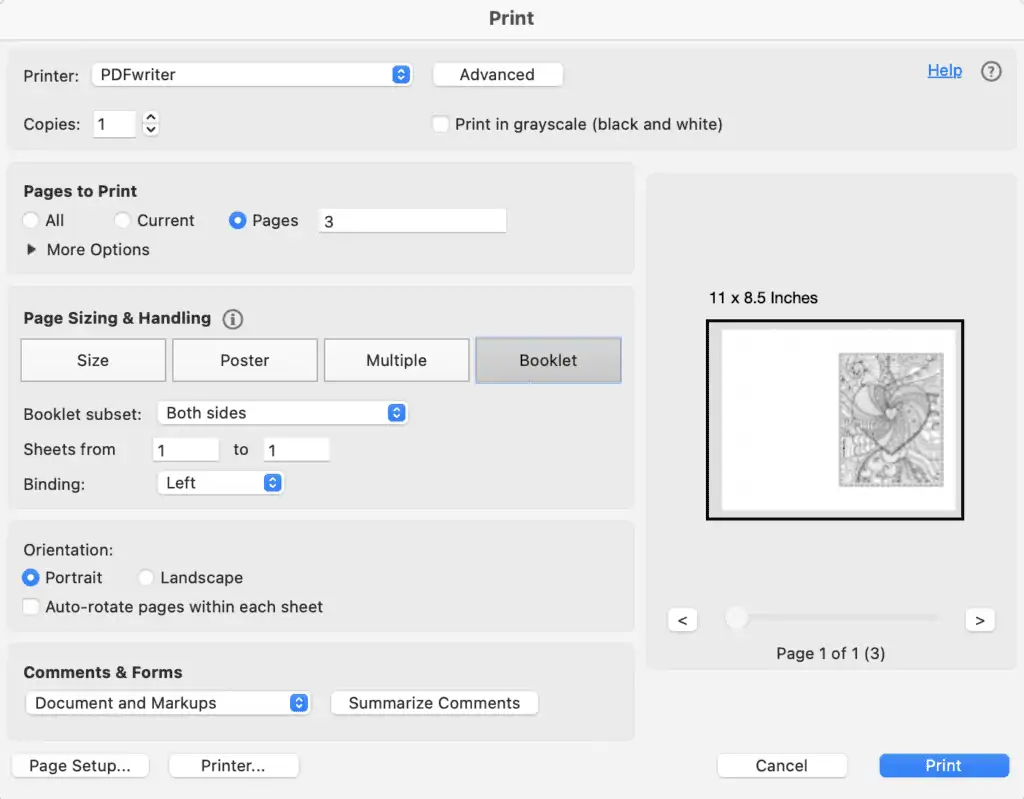Choose Portrait orientation
The image size is (1024, 799).
(31, 578)
